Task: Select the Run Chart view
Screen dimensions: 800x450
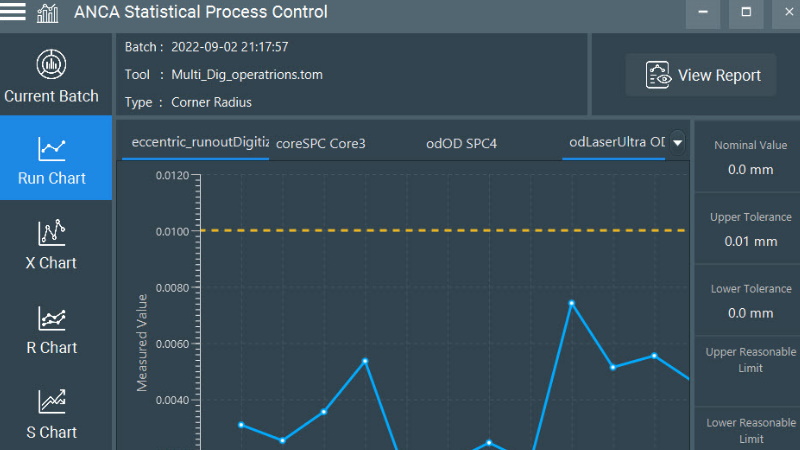Action: coord(56,158)
